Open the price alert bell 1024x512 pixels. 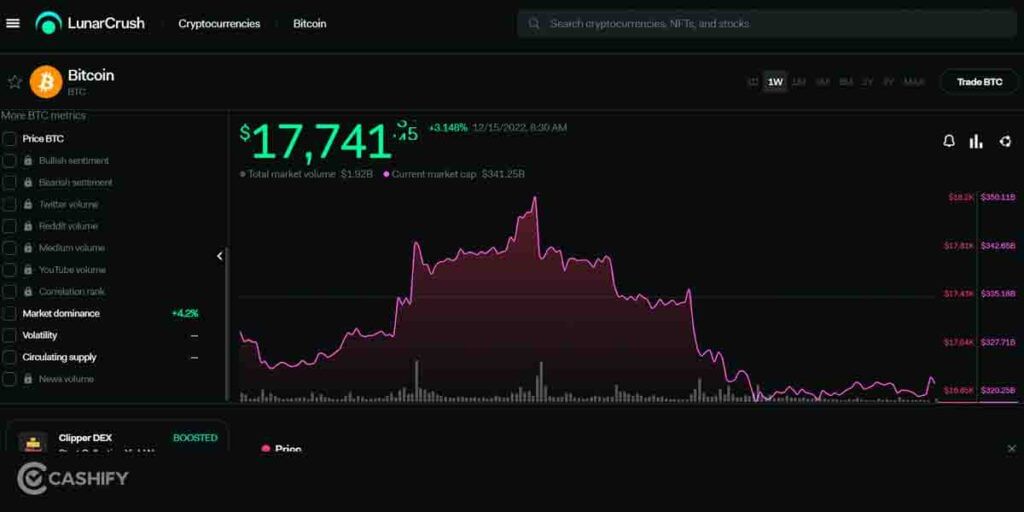point(949,141)
